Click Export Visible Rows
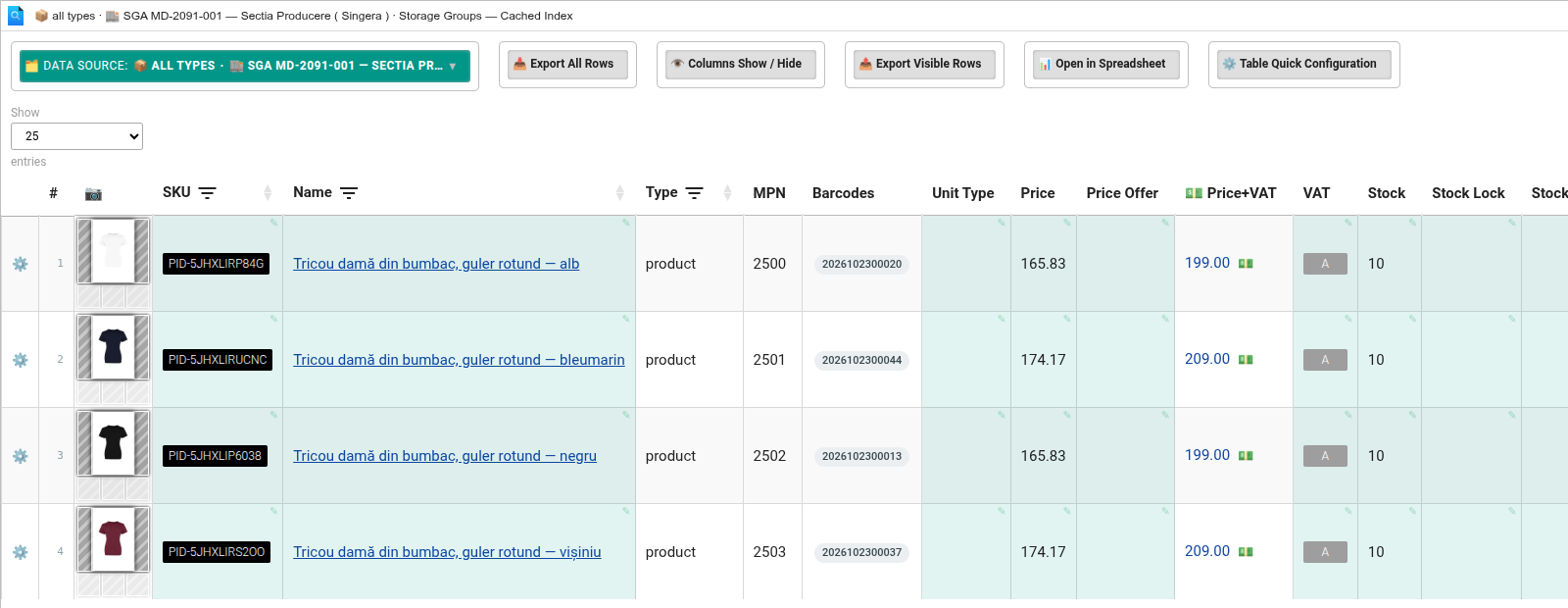This screenshot has width=1568, height=608. [x=924, y=65]
